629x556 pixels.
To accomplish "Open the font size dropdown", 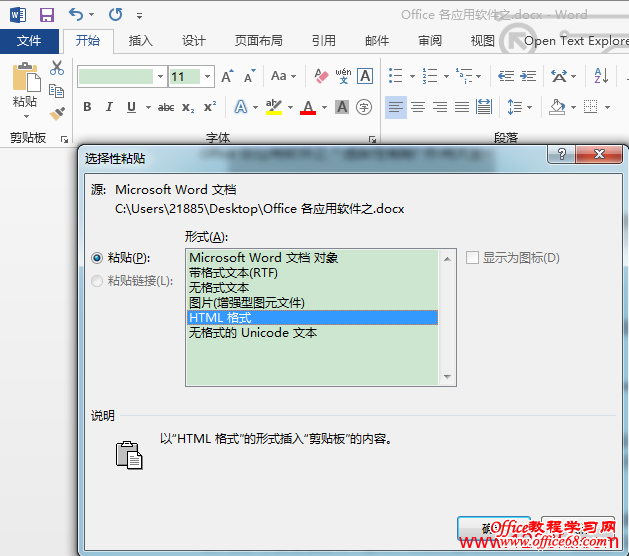I will coord(207,76).
